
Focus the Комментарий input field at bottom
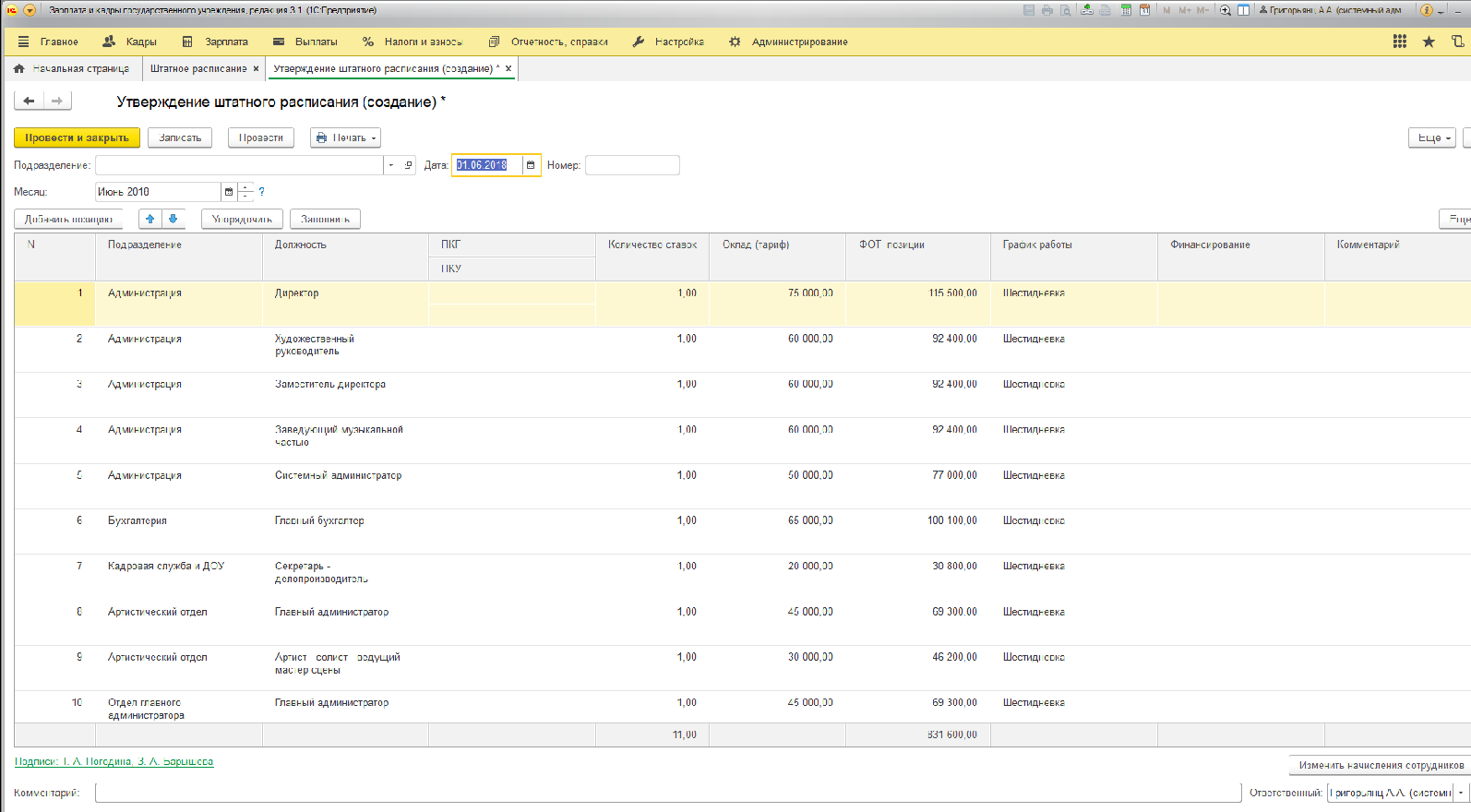[x=668, y=793]
